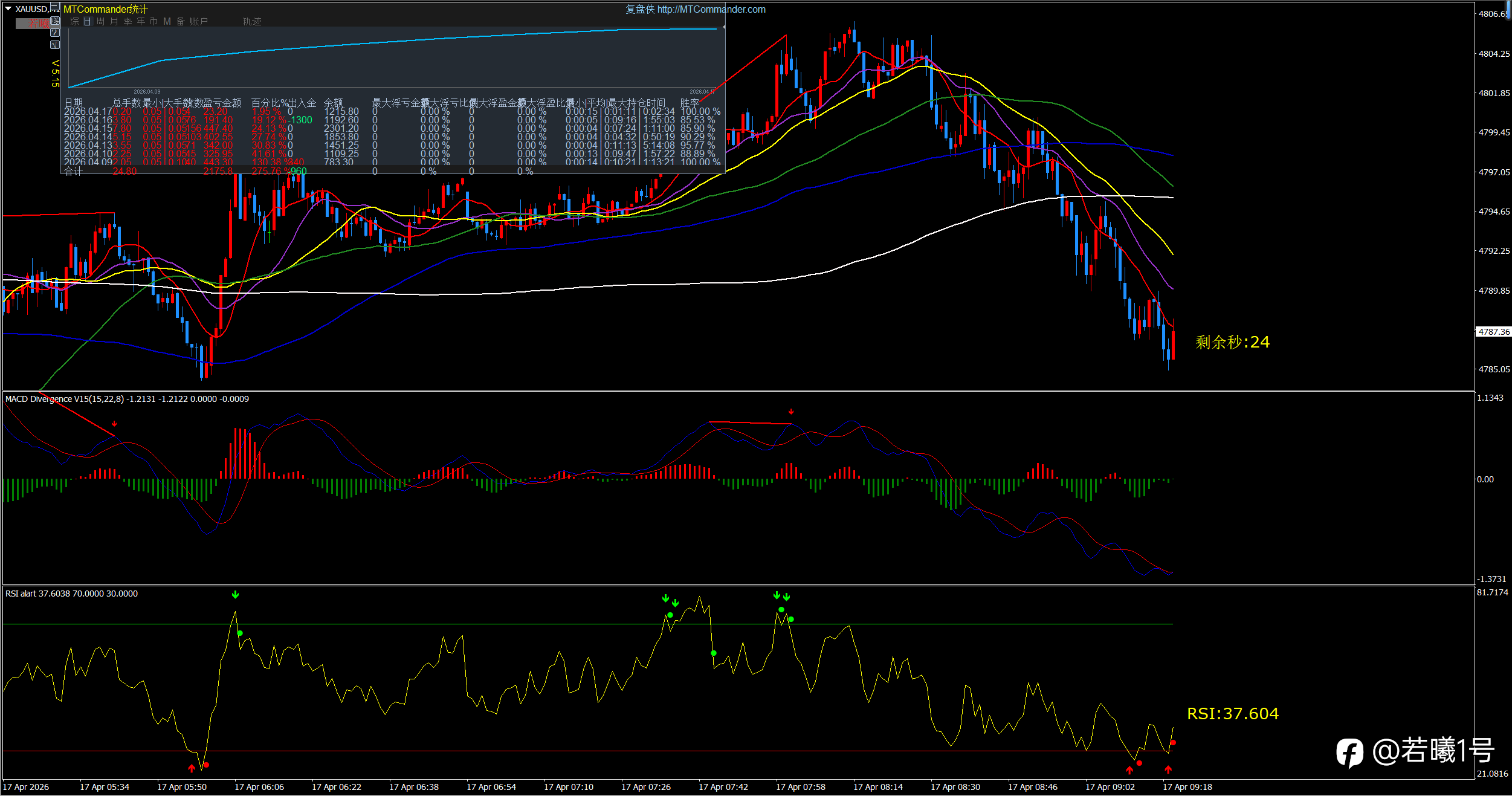Open the 轨迹 trajectory tab
Screen dimensions: 1512x796
(252, 21)
